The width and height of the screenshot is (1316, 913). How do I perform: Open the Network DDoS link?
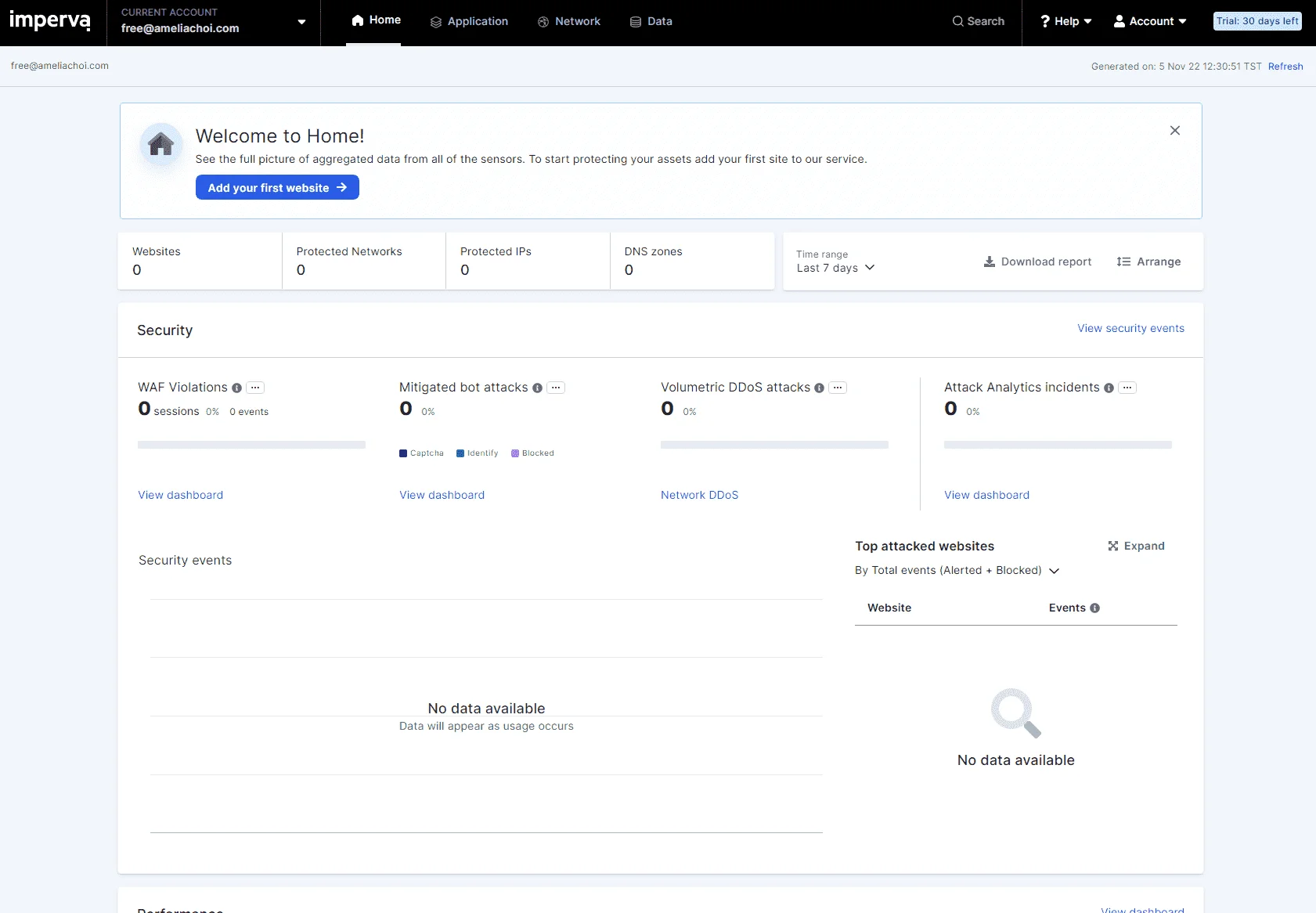pyautogui.click(x=700, y=495)
